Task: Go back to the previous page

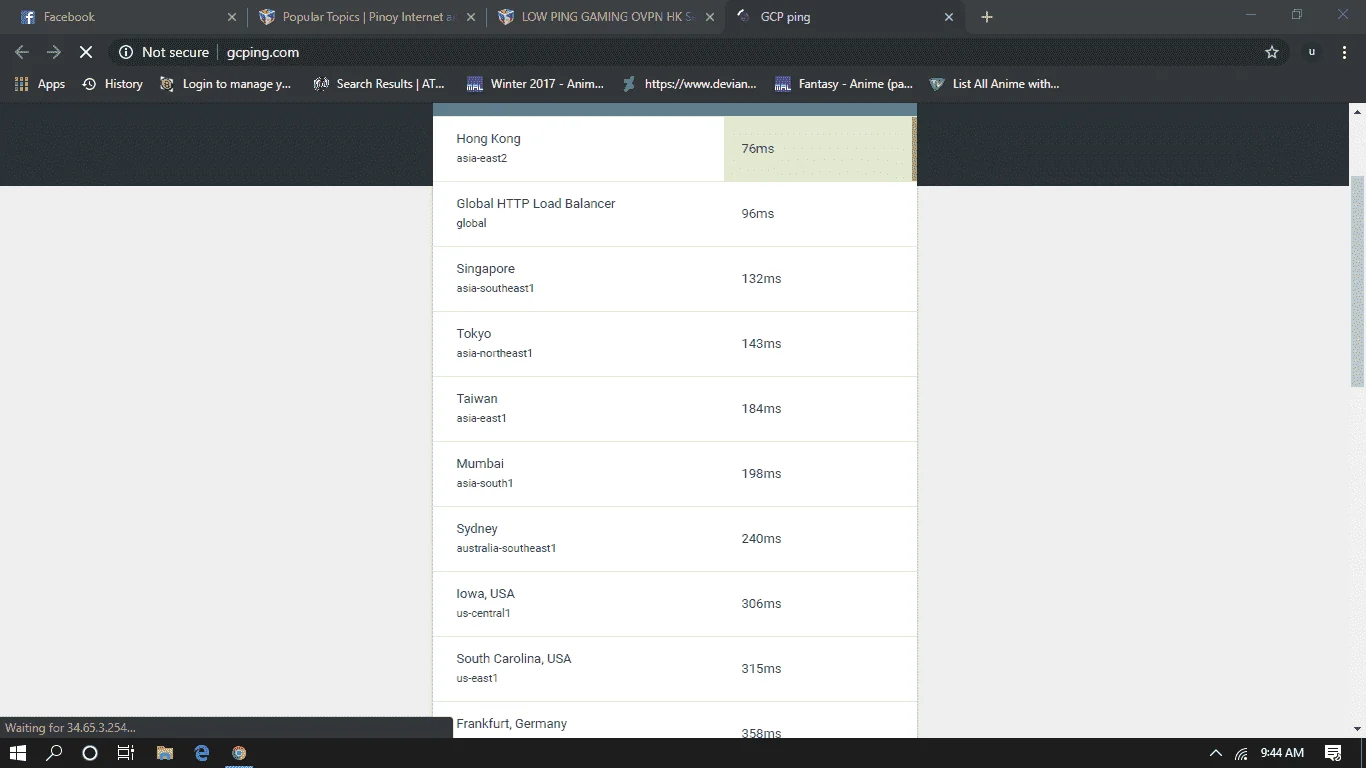Action: tap(22, 52)
